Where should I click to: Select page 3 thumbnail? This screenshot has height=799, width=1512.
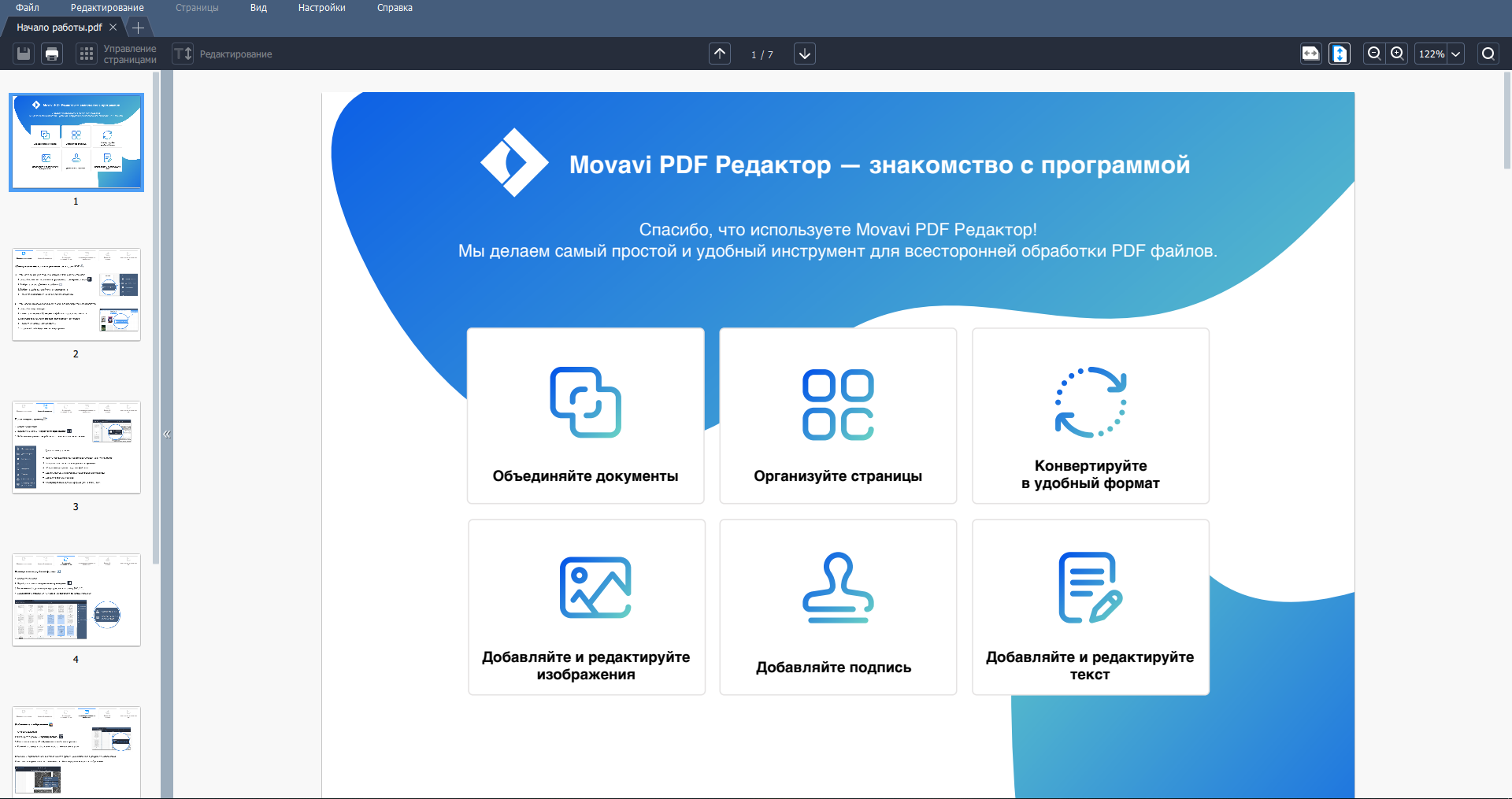pyautogui.click(x=76, y=447)
